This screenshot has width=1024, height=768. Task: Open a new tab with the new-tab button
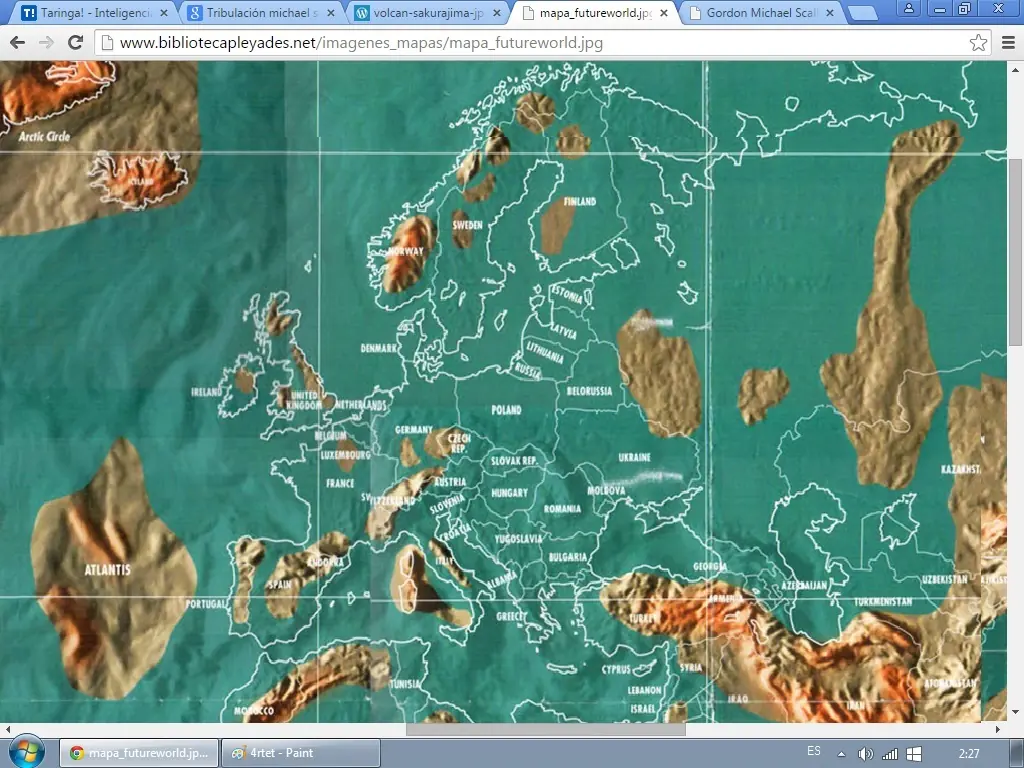pos(861,13)
